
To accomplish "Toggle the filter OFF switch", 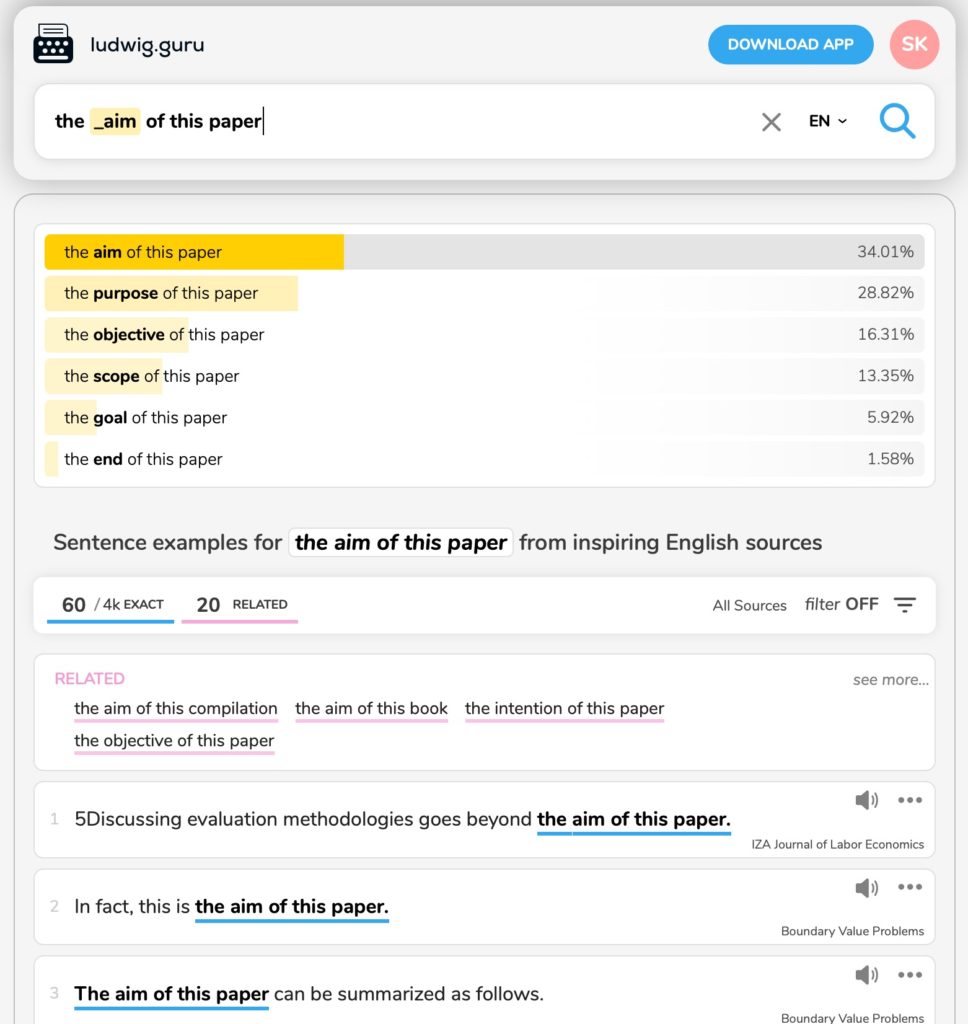I will [841, 604].
